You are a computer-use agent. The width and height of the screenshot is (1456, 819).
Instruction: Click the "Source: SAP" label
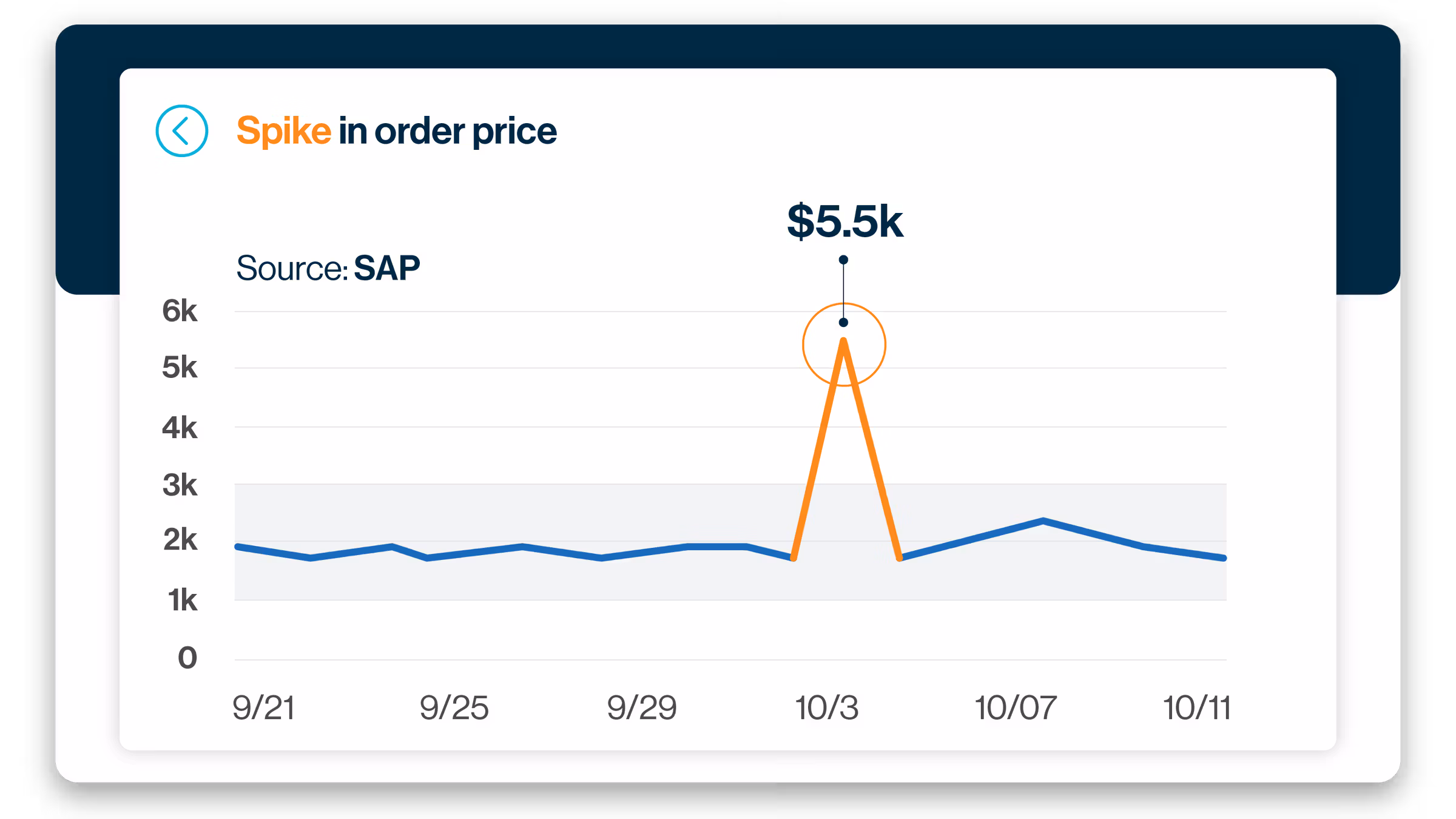coord(328,268)
